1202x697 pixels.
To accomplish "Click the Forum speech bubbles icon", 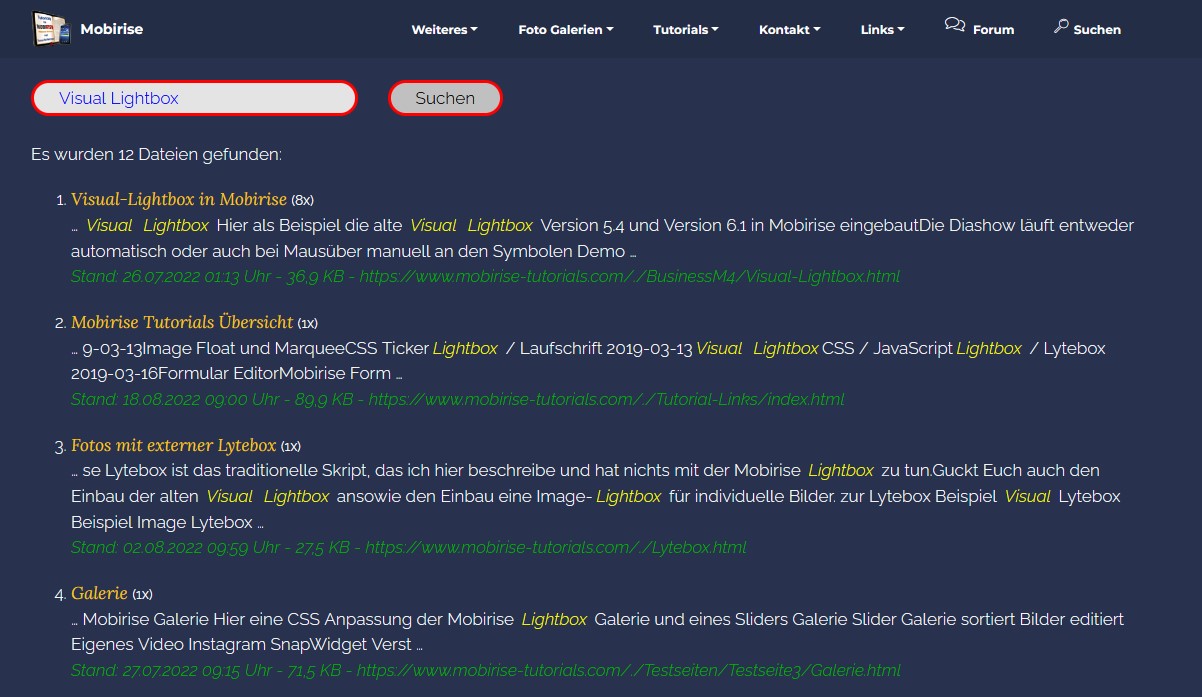I will coord(954,26).
